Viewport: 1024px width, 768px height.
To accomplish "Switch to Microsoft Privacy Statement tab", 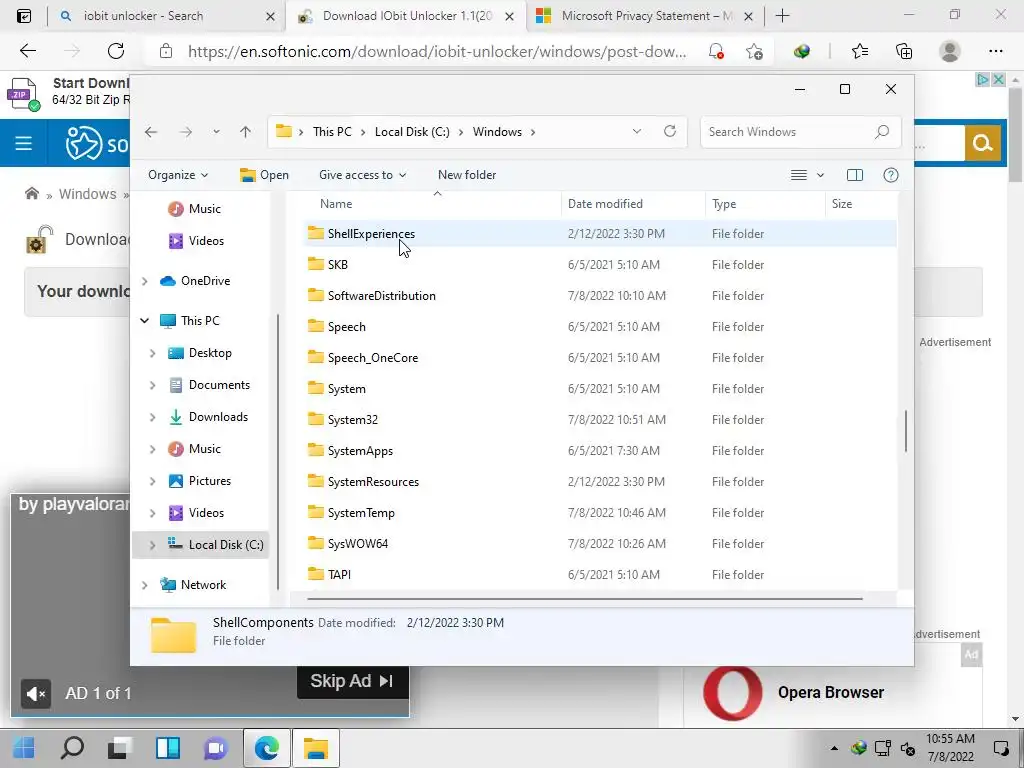I will click(x=647, y=16).
